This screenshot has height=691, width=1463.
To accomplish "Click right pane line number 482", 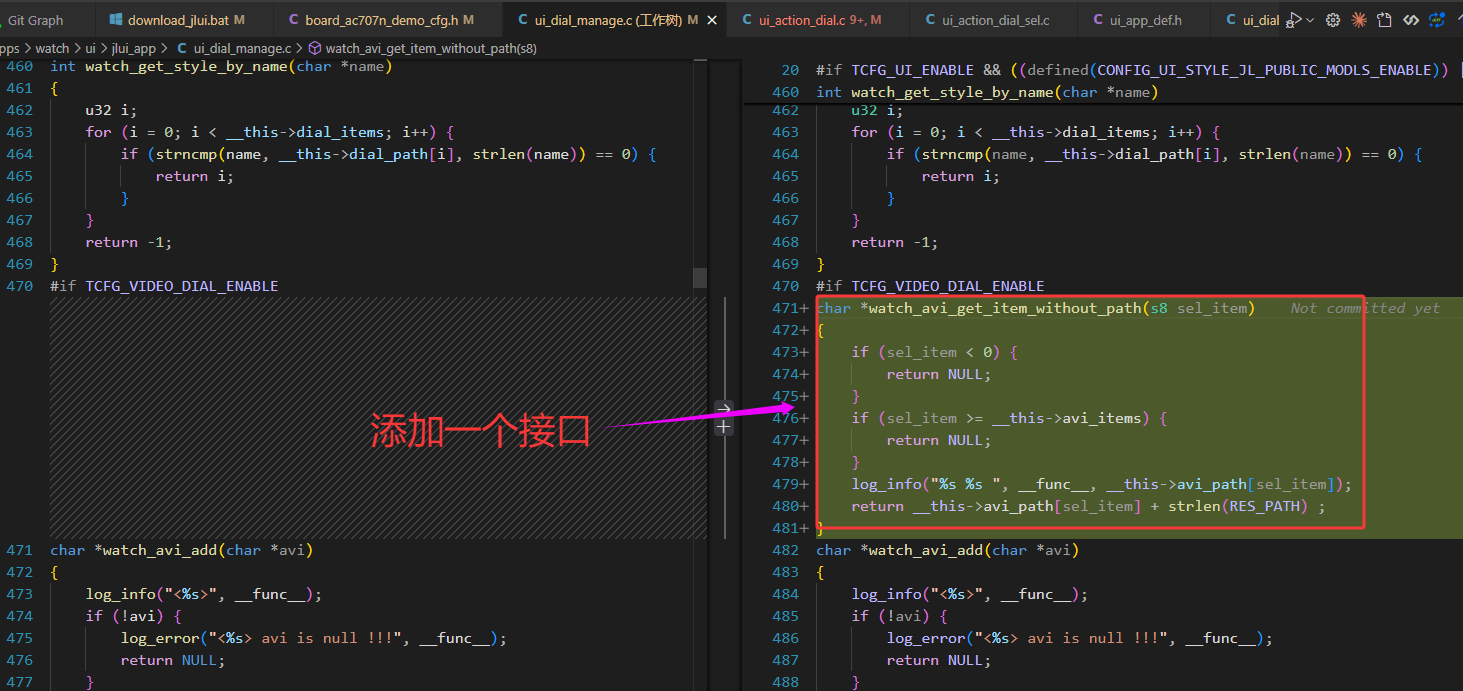I will [785, 550].
